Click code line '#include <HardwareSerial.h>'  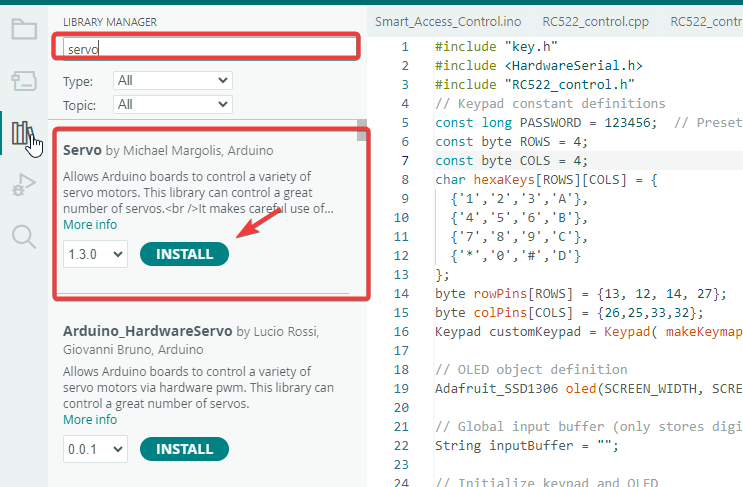tap(539, 65)
